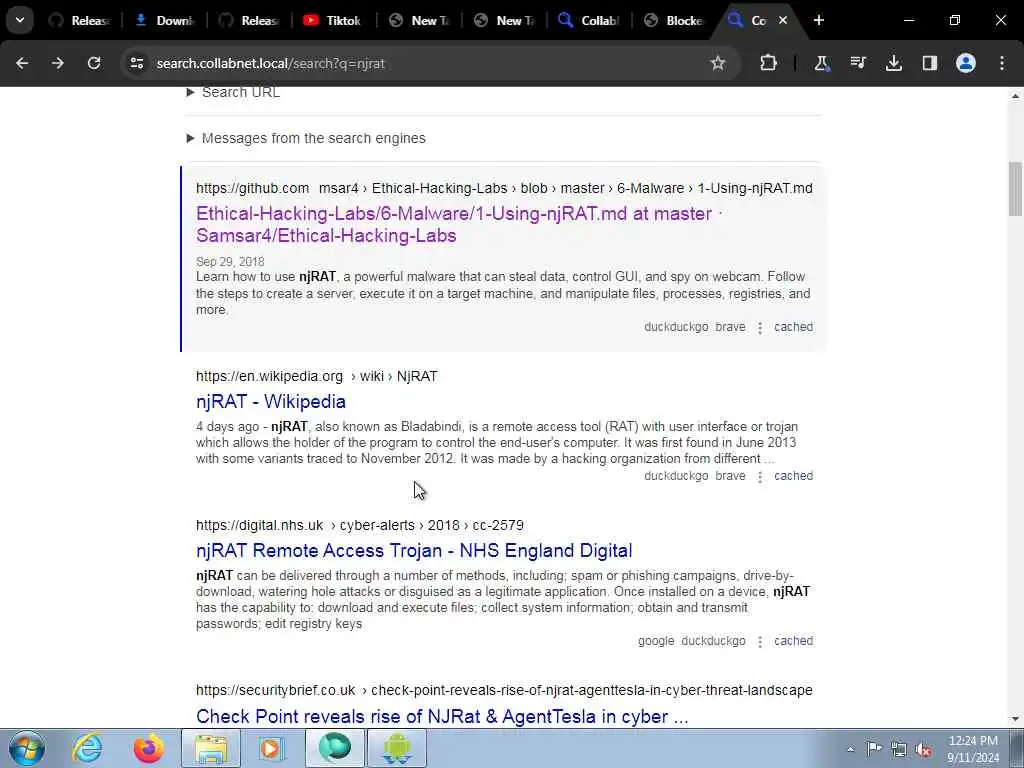Open the njRAT - Wikipedia result
1024x768 pixels.
click(270, 402)
